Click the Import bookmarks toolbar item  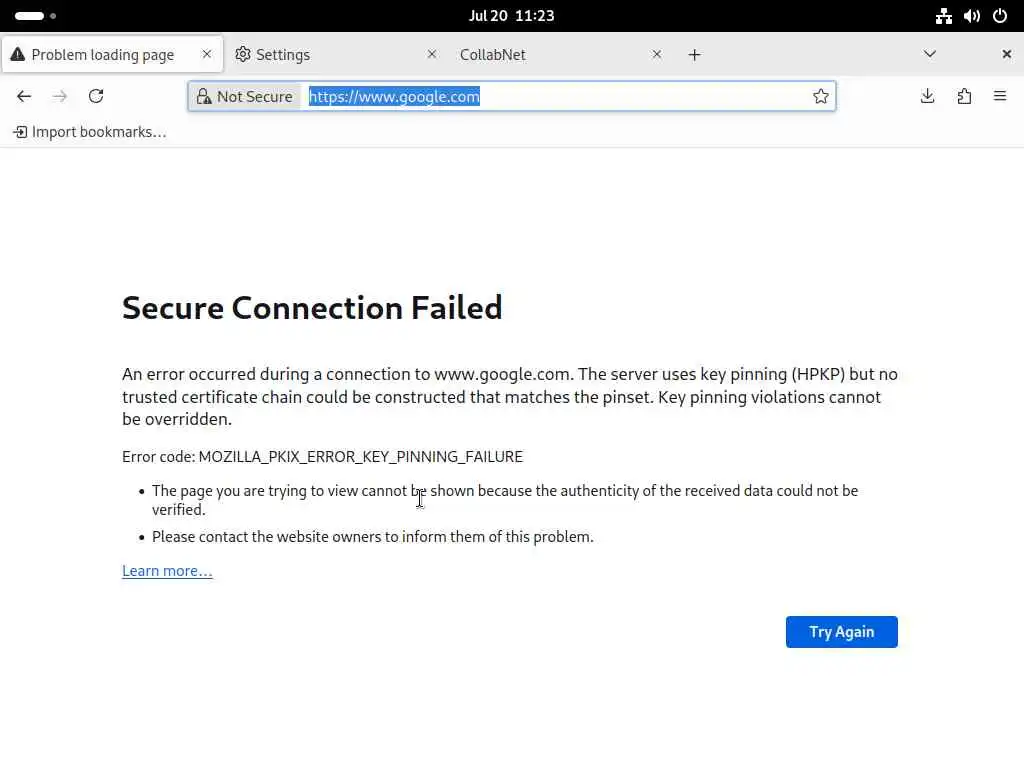pos(90,132)
